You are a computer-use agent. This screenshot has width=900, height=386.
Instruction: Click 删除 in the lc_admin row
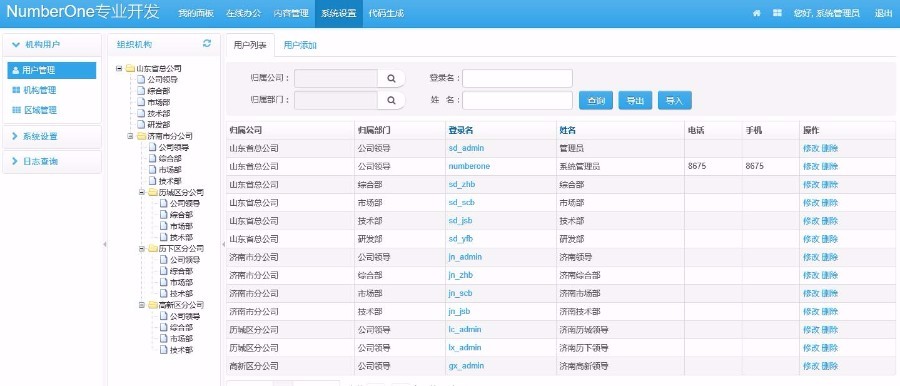(830, 330)
